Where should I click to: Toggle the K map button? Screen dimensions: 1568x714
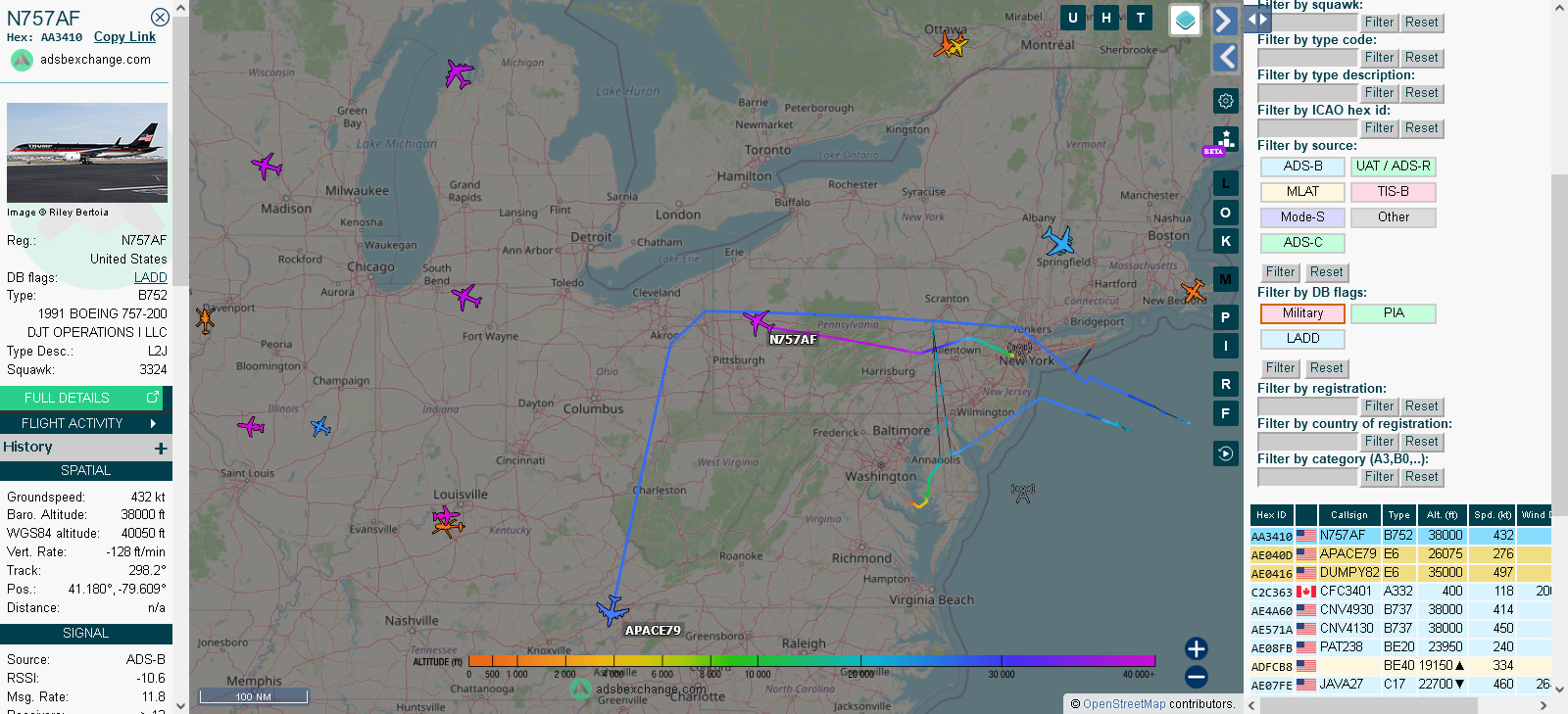pos(1225,241)
